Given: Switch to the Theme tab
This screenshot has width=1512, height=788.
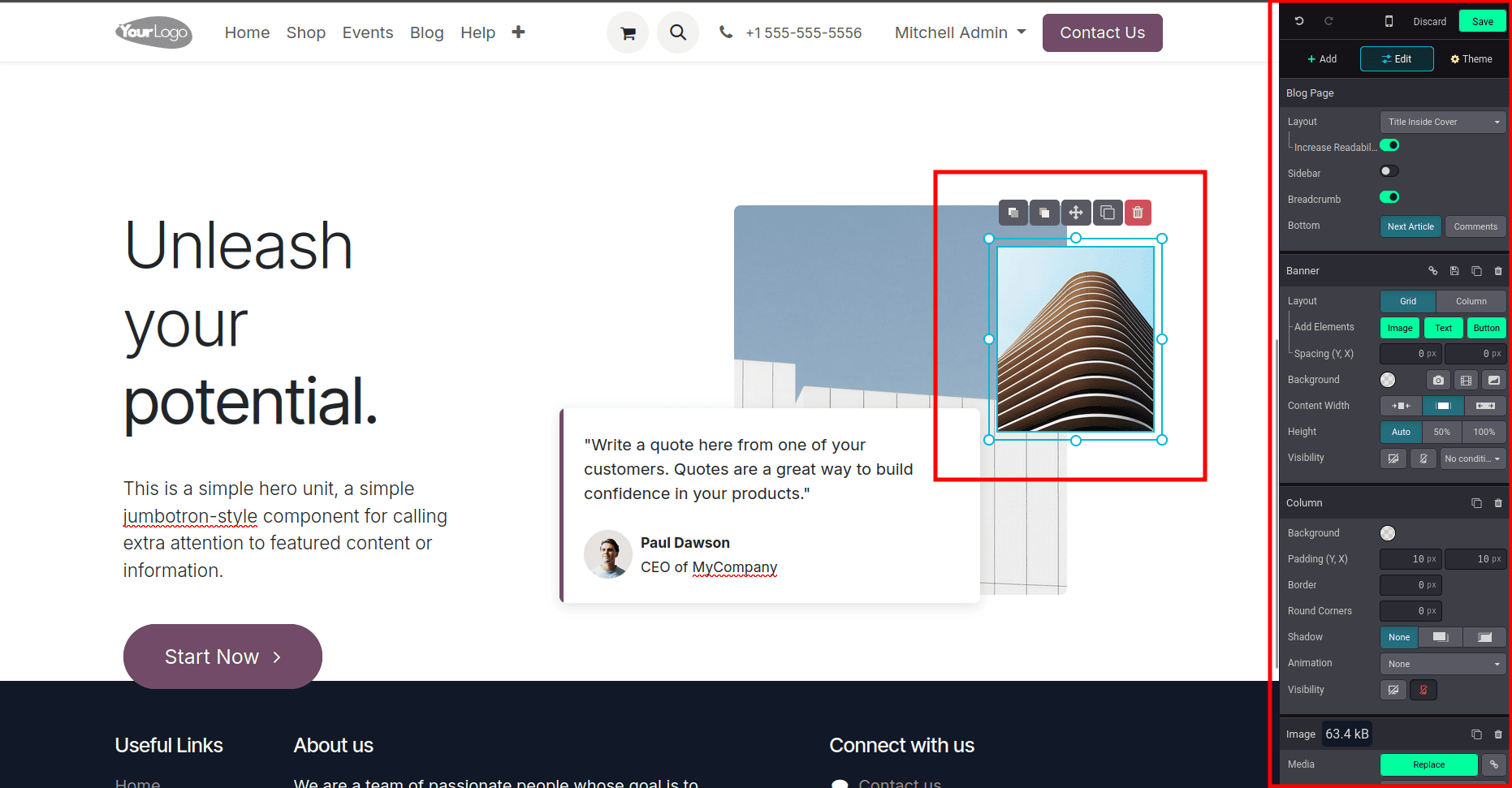Looking at the screenshot, I should (x=1471, y=58).
